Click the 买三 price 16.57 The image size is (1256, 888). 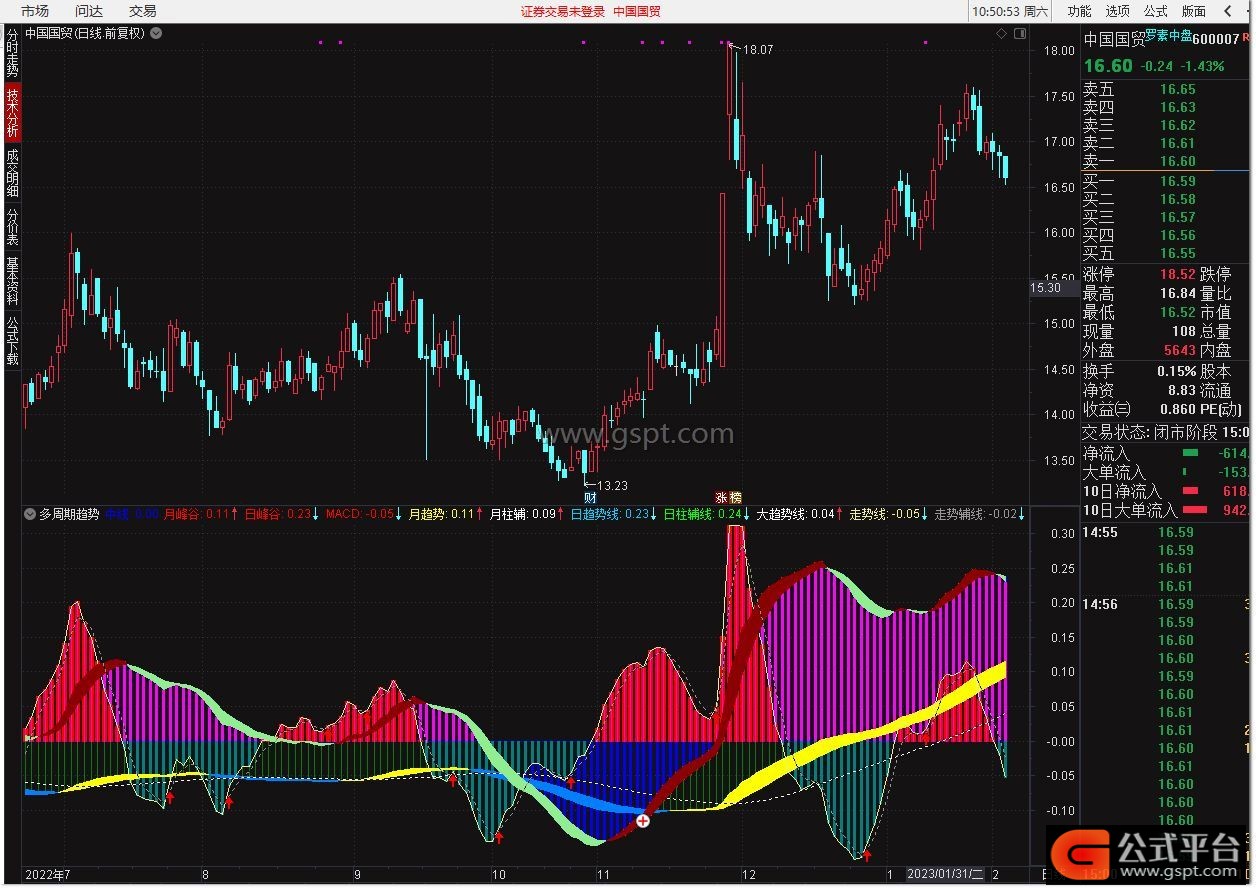coord(1177,217)
